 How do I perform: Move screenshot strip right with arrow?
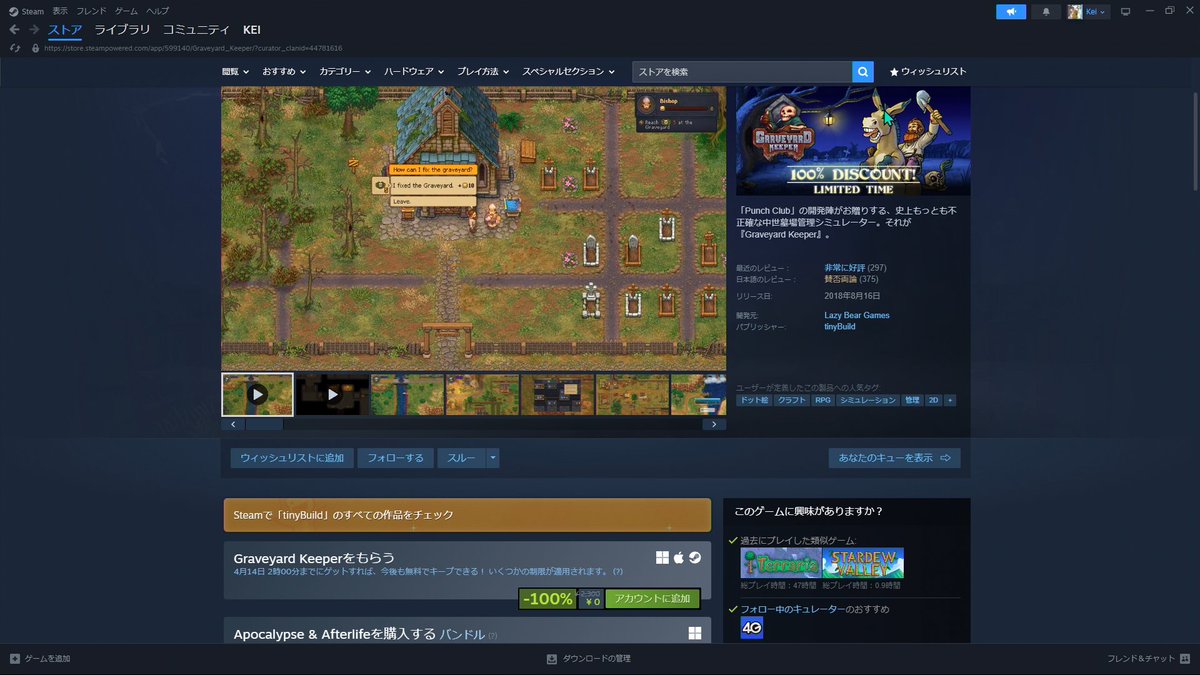point(714,424)
